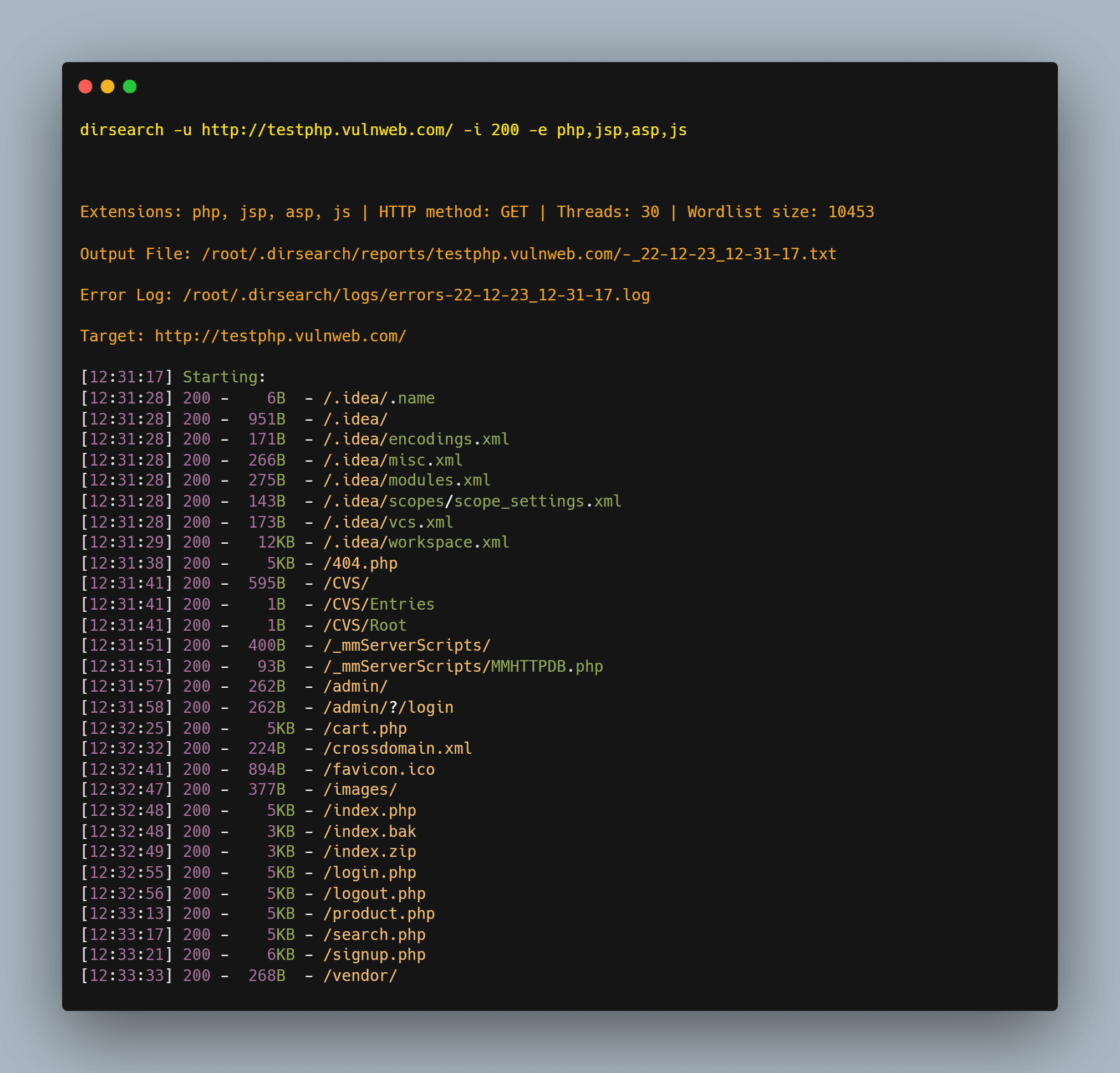Click the /CVS/Entries result path
Screen dimensions: 1120x1073
click(x=379, y=604)
